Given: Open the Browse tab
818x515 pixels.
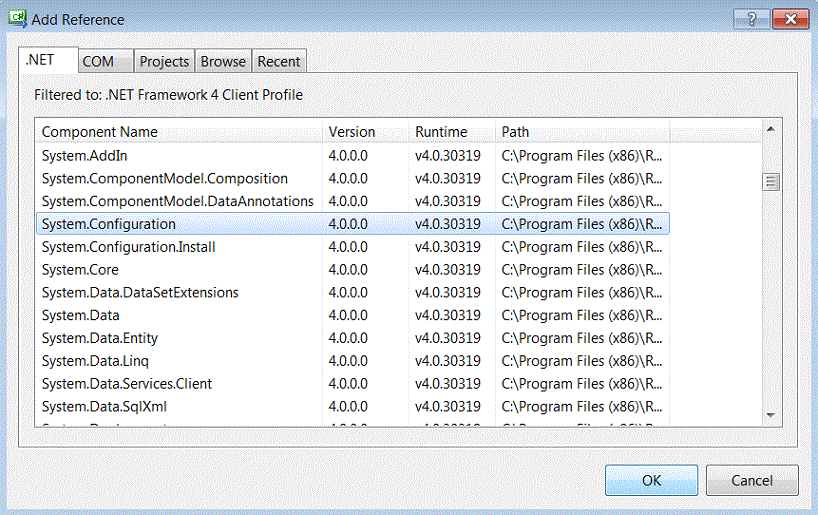Looking at the screenshot, I should click(223, 61).
